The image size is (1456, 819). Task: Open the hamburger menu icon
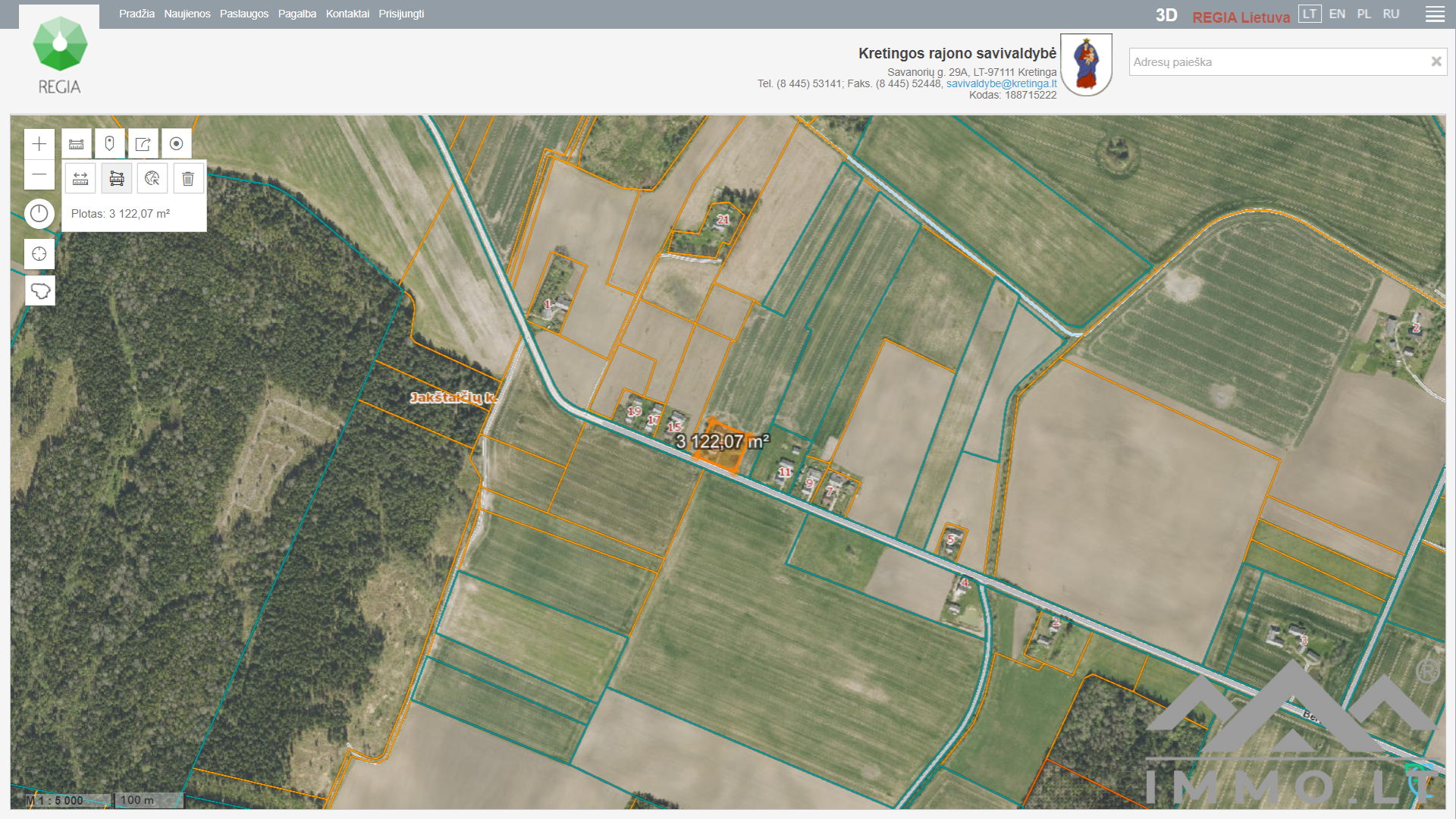coord(1435,14)
